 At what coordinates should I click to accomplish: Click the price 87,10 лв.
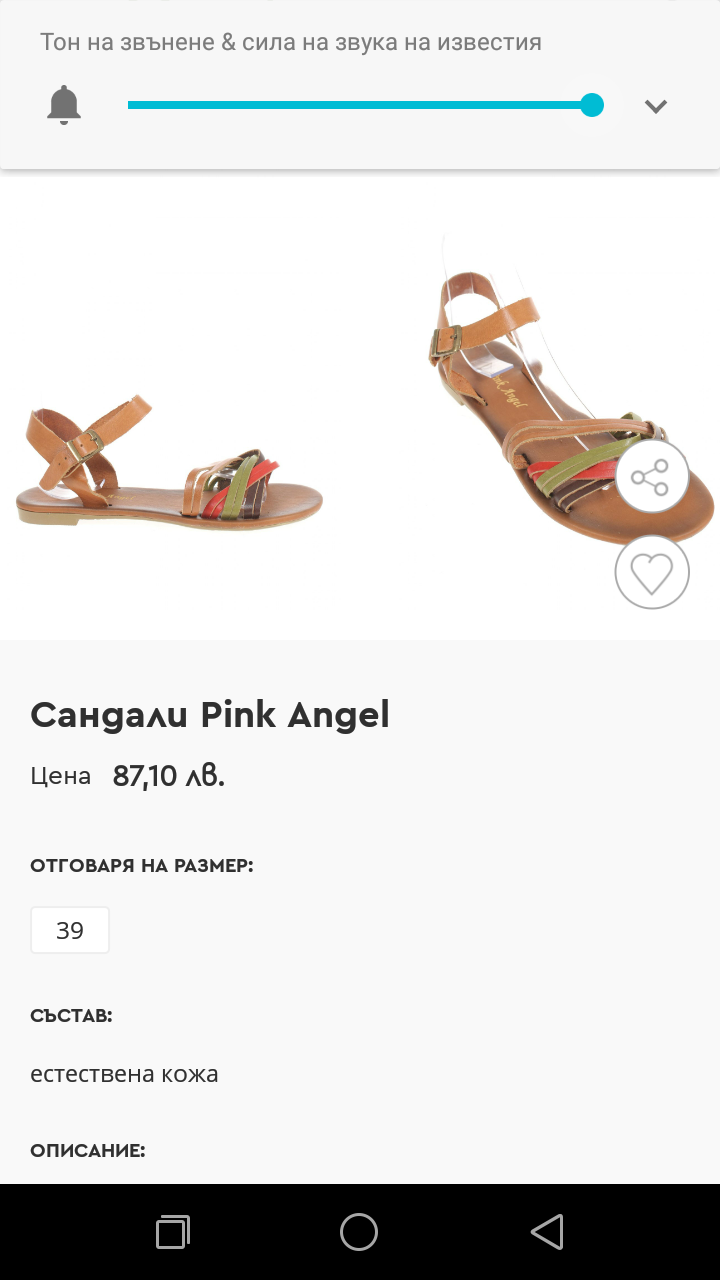169,776
